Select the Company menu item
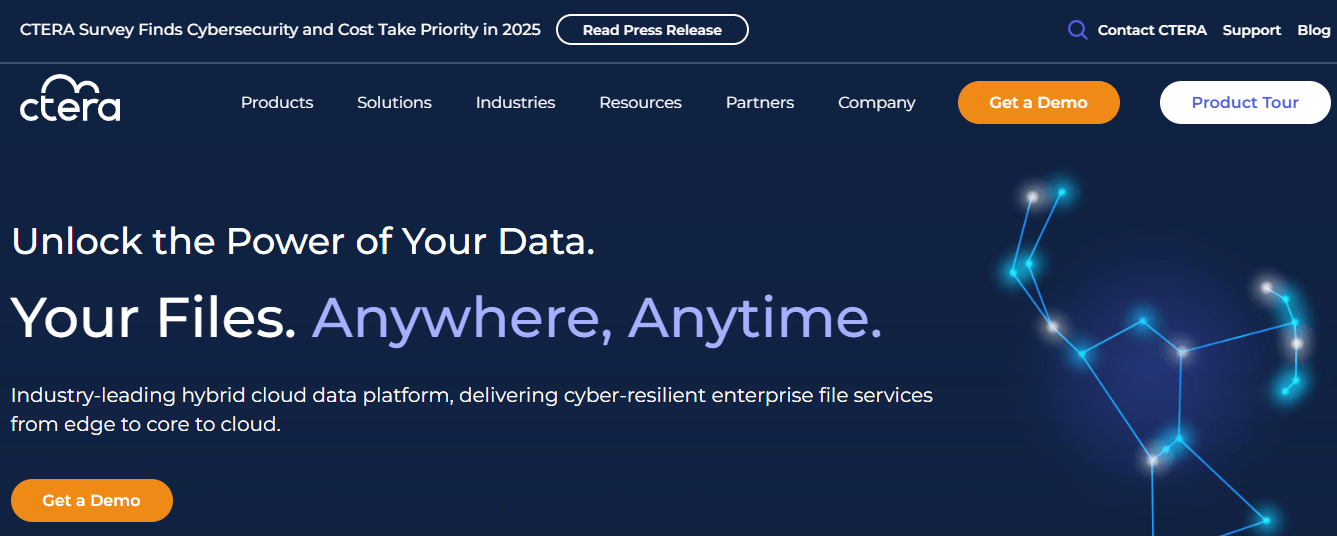The width and height of the screenshot is (1337, 536). point(876,102)
